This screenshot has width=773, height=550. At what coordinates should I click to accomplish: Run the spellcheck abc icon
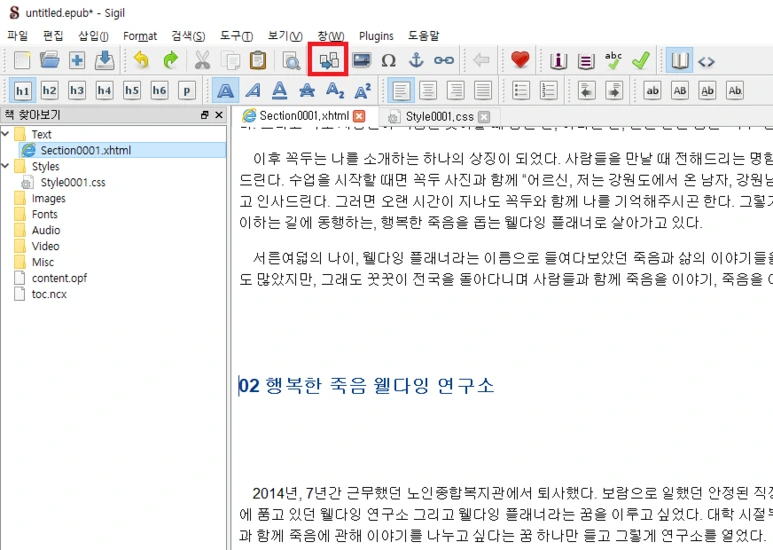(x=613, y=60)
